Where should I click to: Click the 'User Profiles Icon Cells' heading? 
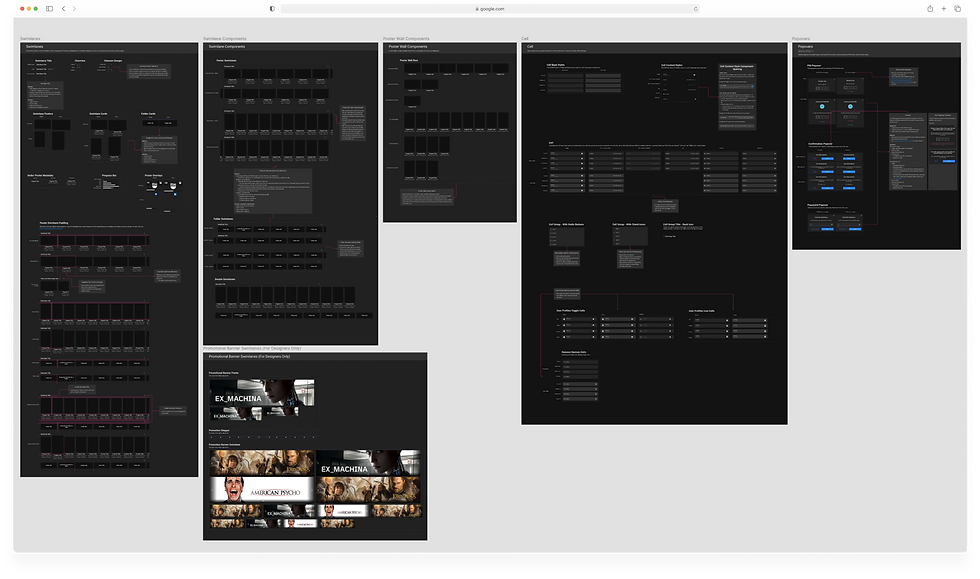click(x=701, y=311)
